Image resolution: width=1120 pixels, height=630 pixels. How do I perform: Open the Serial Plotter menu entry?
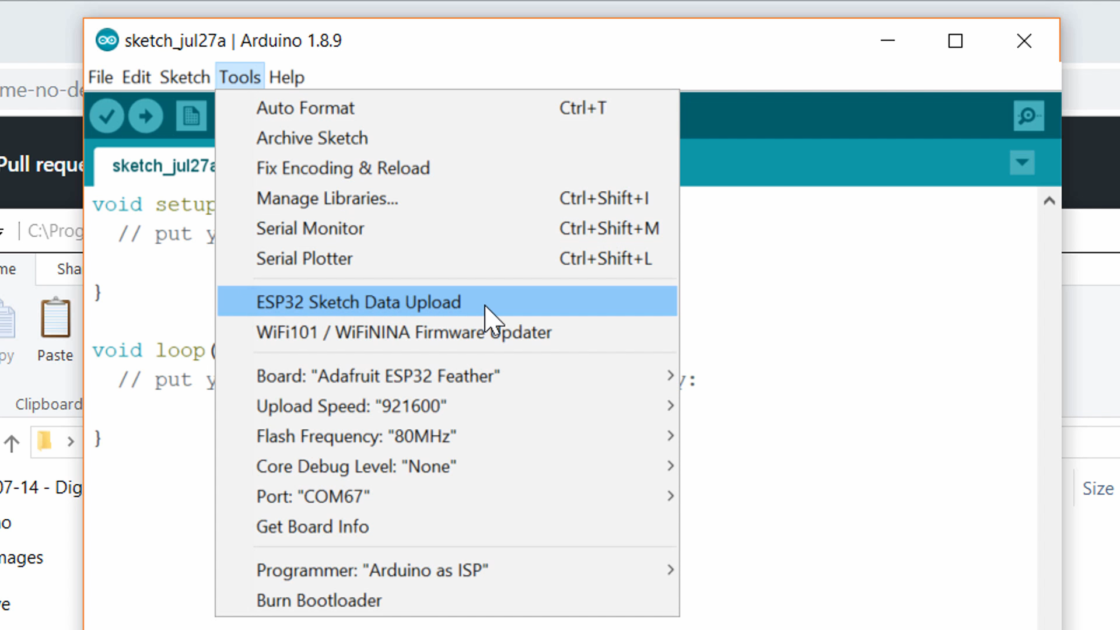point(304,258)
